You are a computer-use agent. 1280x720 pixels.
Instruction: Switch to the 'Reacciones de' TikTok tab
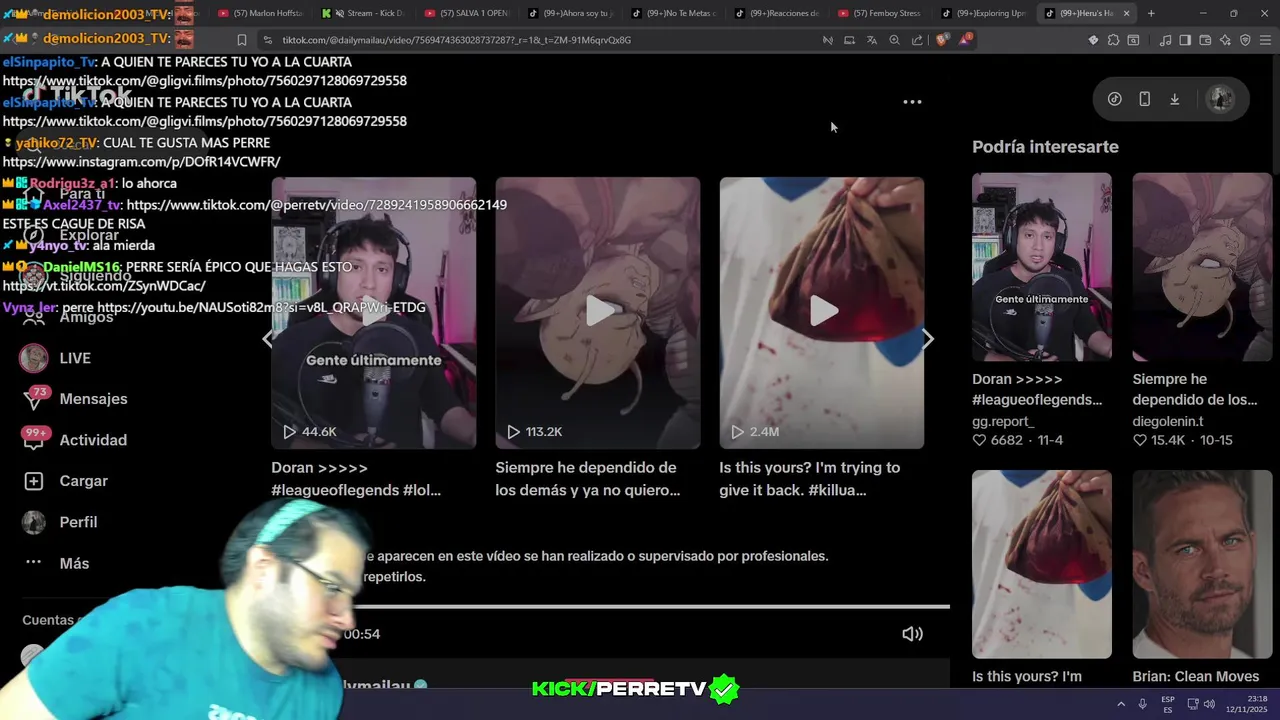[776, 13]
